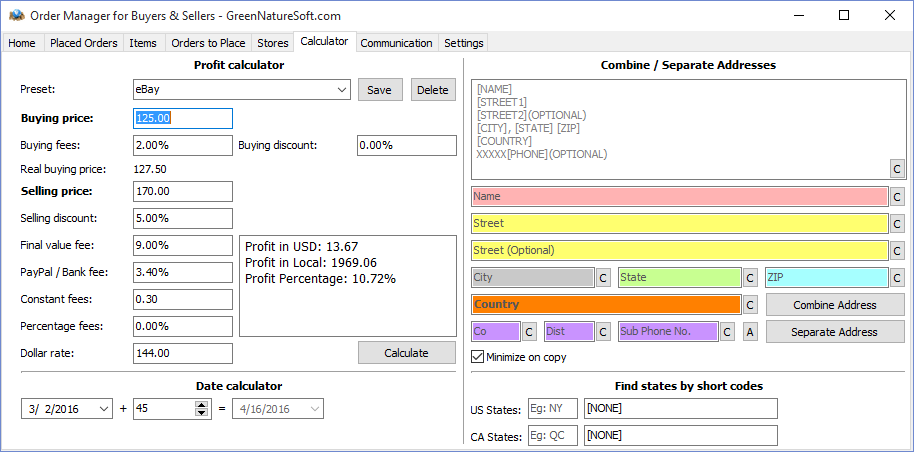914x452 pixels.
Task: Click the US States short code field
Action: [553, 409]
